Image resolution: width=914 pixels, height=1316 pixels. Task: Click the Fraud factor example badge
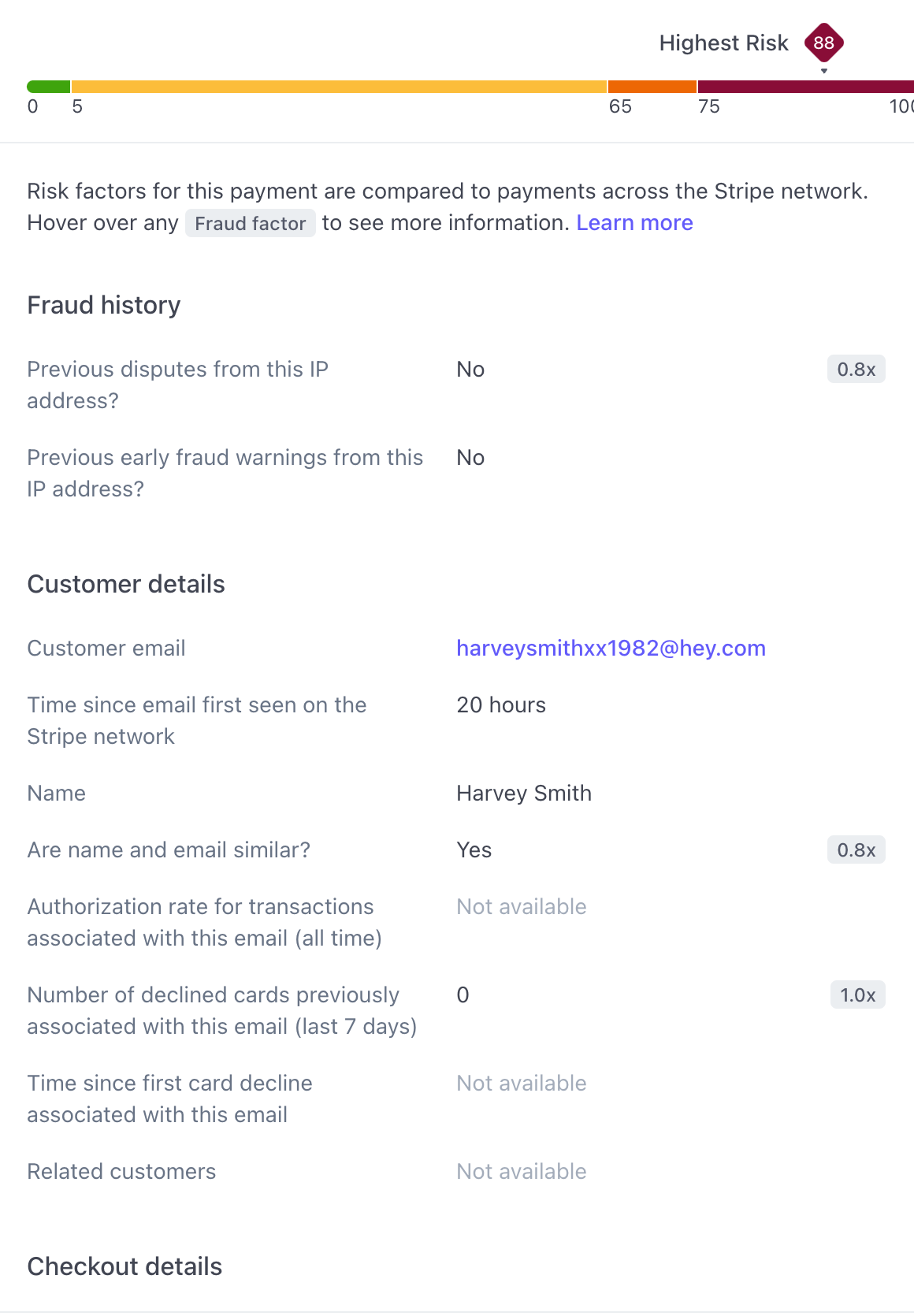click(x=250, y=224)
